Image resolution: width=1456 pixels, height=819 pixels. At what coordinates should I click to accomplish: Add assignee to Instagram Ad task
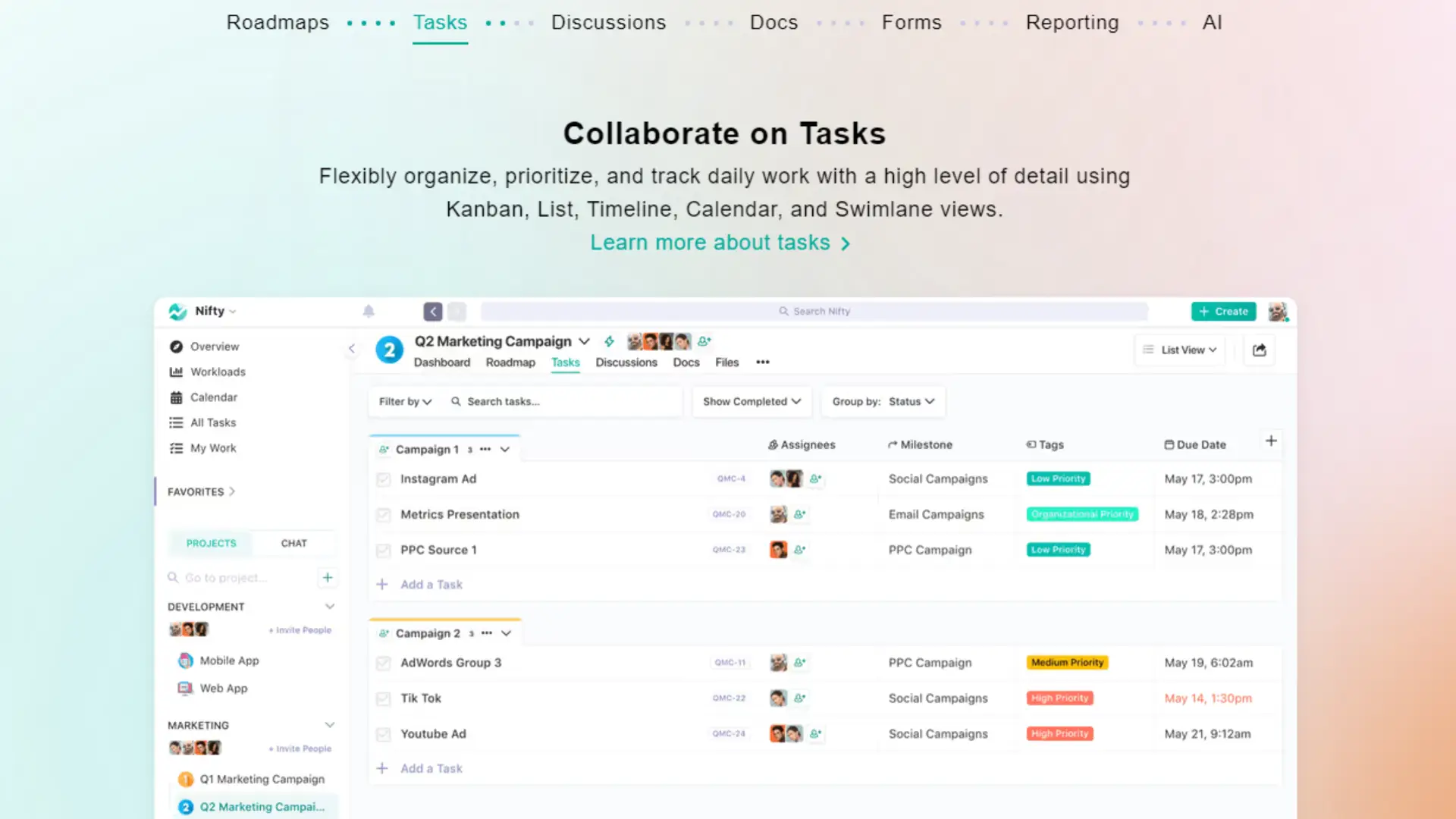(816, 479)
